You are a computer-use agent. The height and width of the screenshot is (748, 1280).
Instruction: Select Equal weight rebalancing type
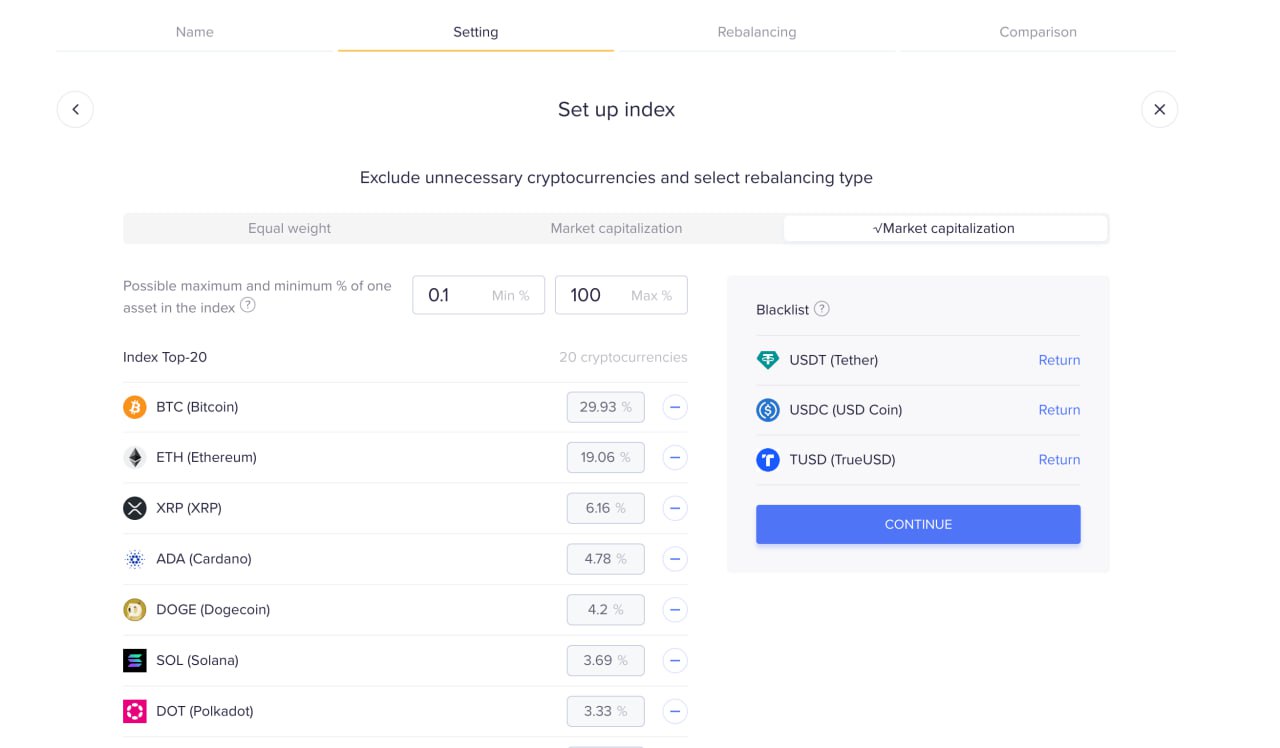289,228
